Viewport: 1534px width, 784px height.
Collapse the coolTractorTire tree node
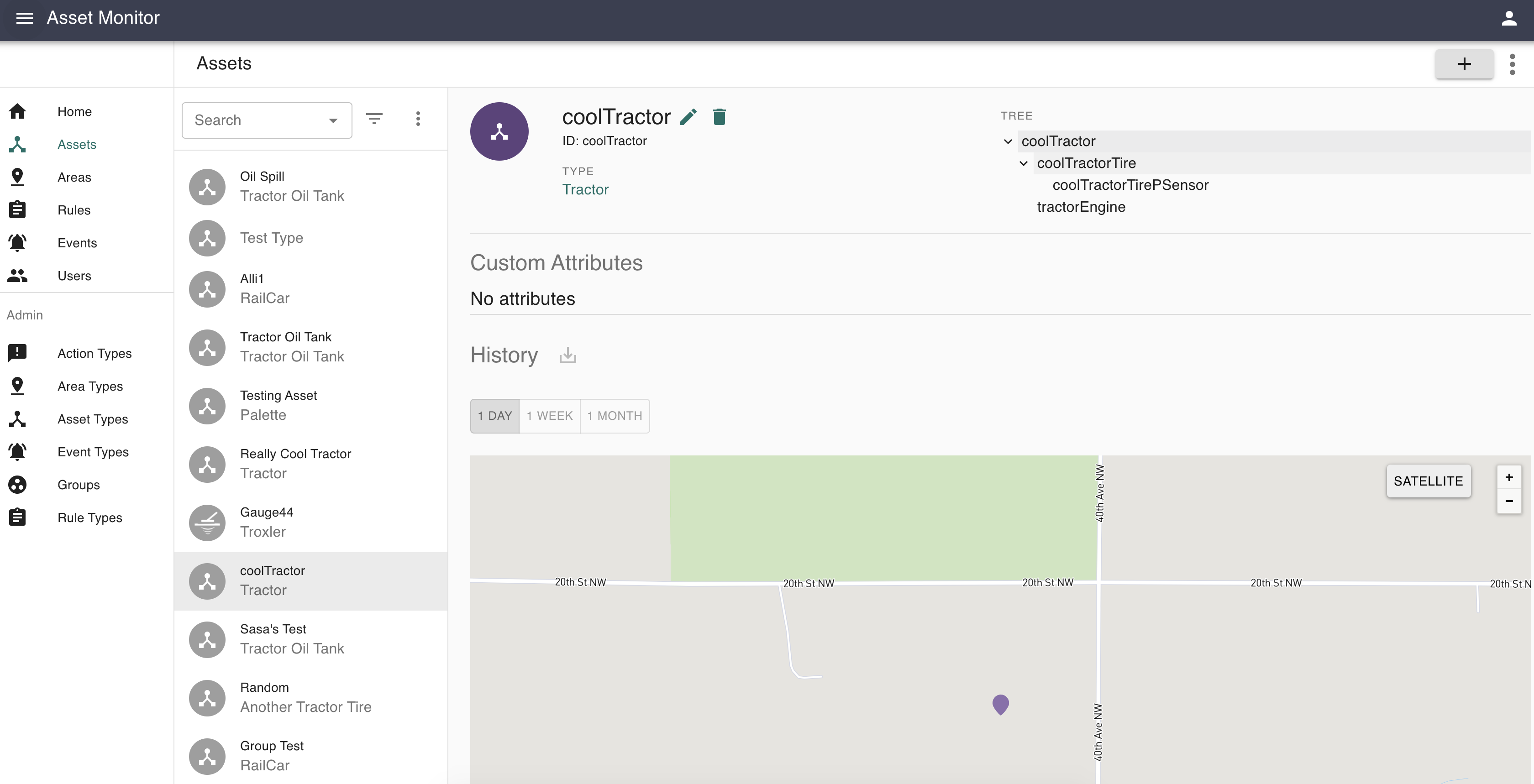pos(1023,163)
